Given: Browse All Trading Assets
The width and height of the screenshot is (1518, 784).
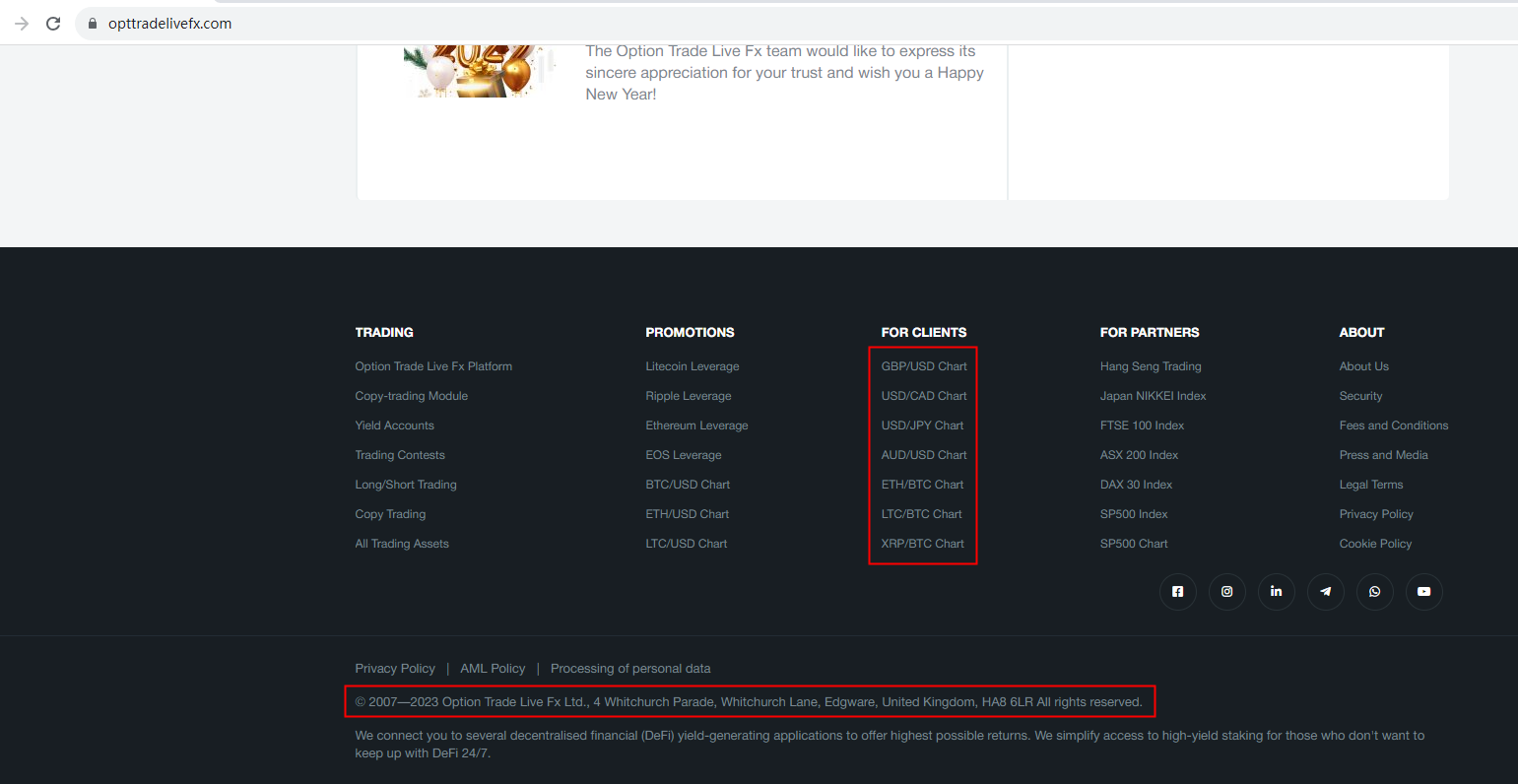Looking at the screenshot, I should [x=402, y=544].
